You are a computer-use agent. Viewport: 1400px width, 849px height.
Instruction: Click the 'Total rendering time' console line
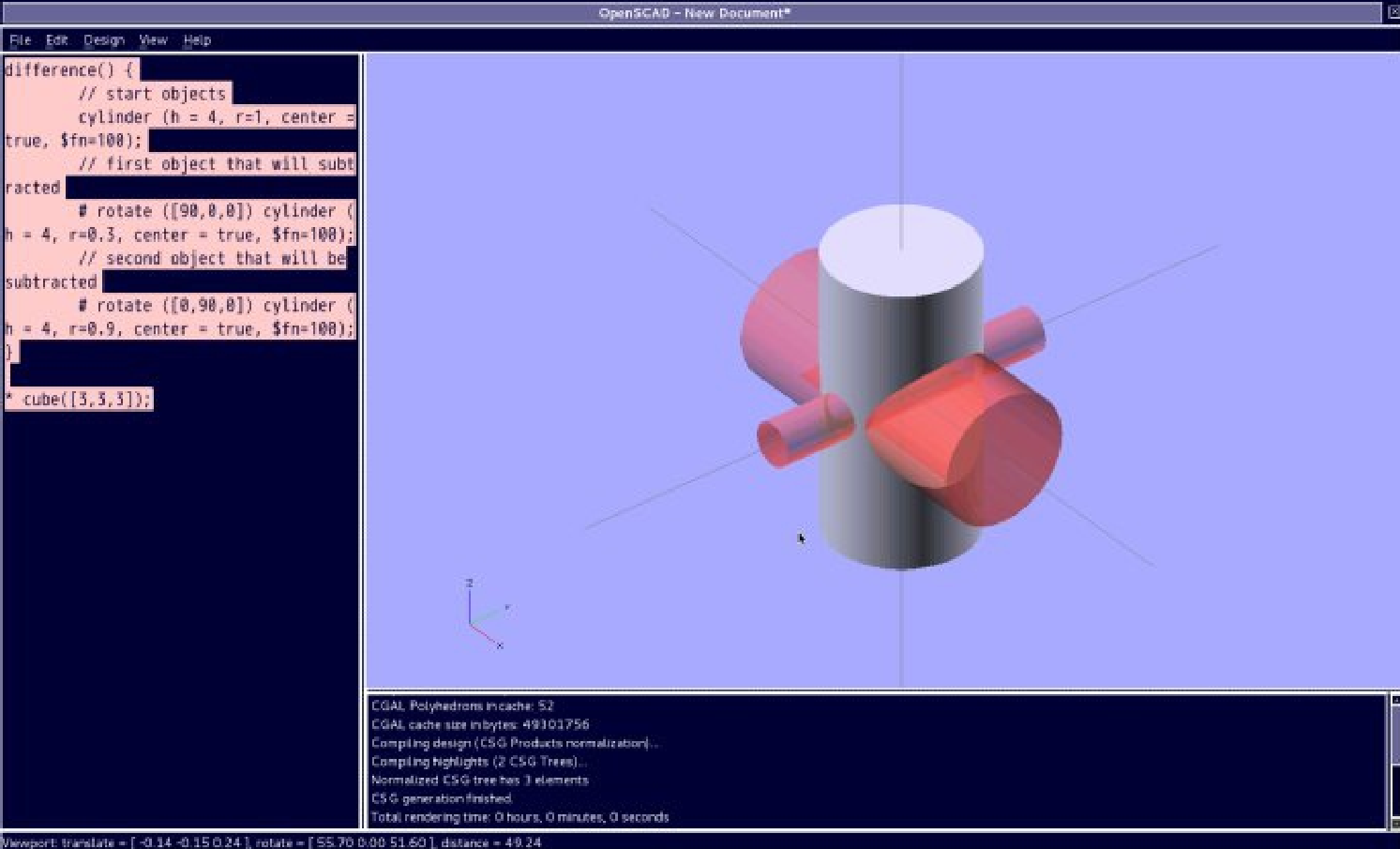click(x=519, y=817)
